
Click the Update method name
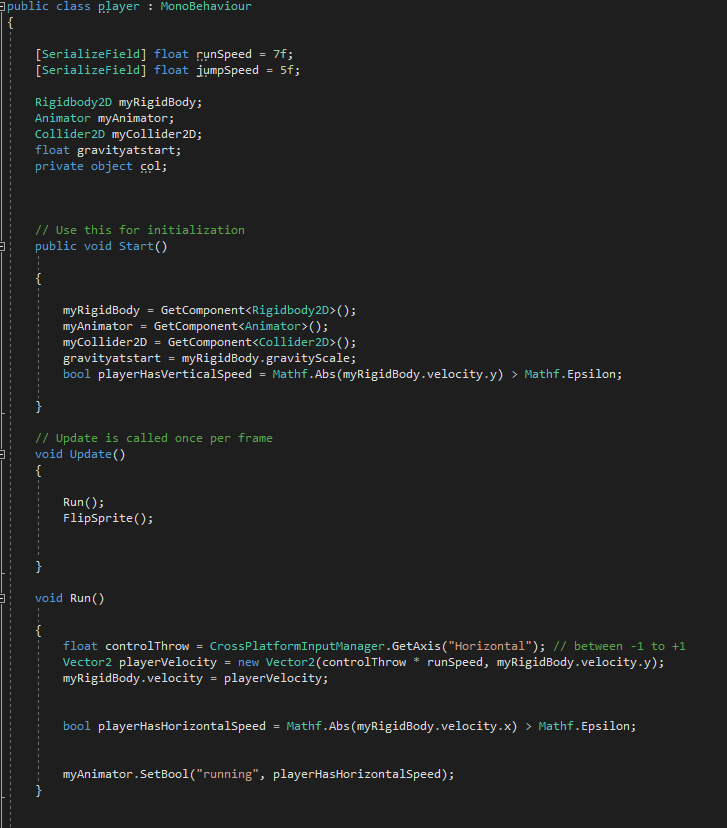[91, 454]
